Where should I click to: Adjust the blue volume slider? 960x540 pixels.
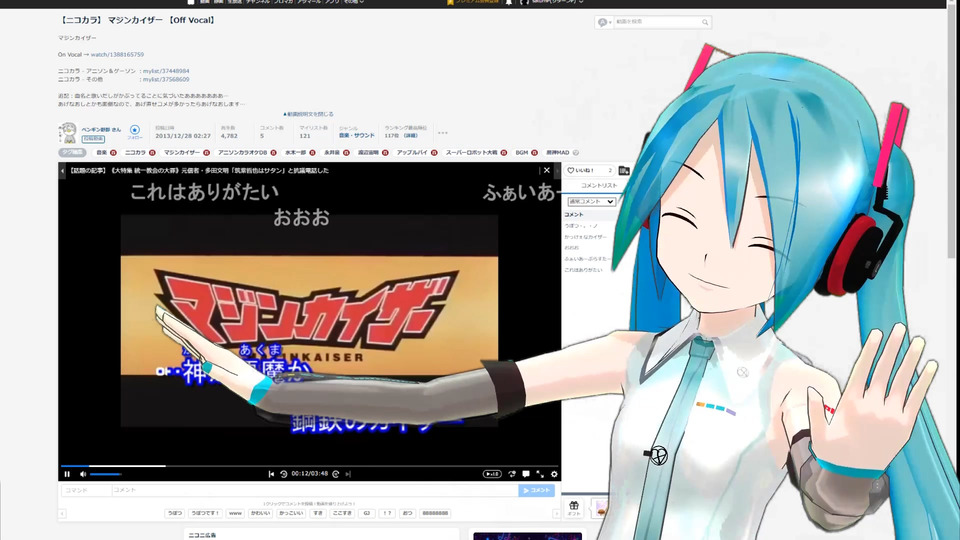tap(105, 474)
